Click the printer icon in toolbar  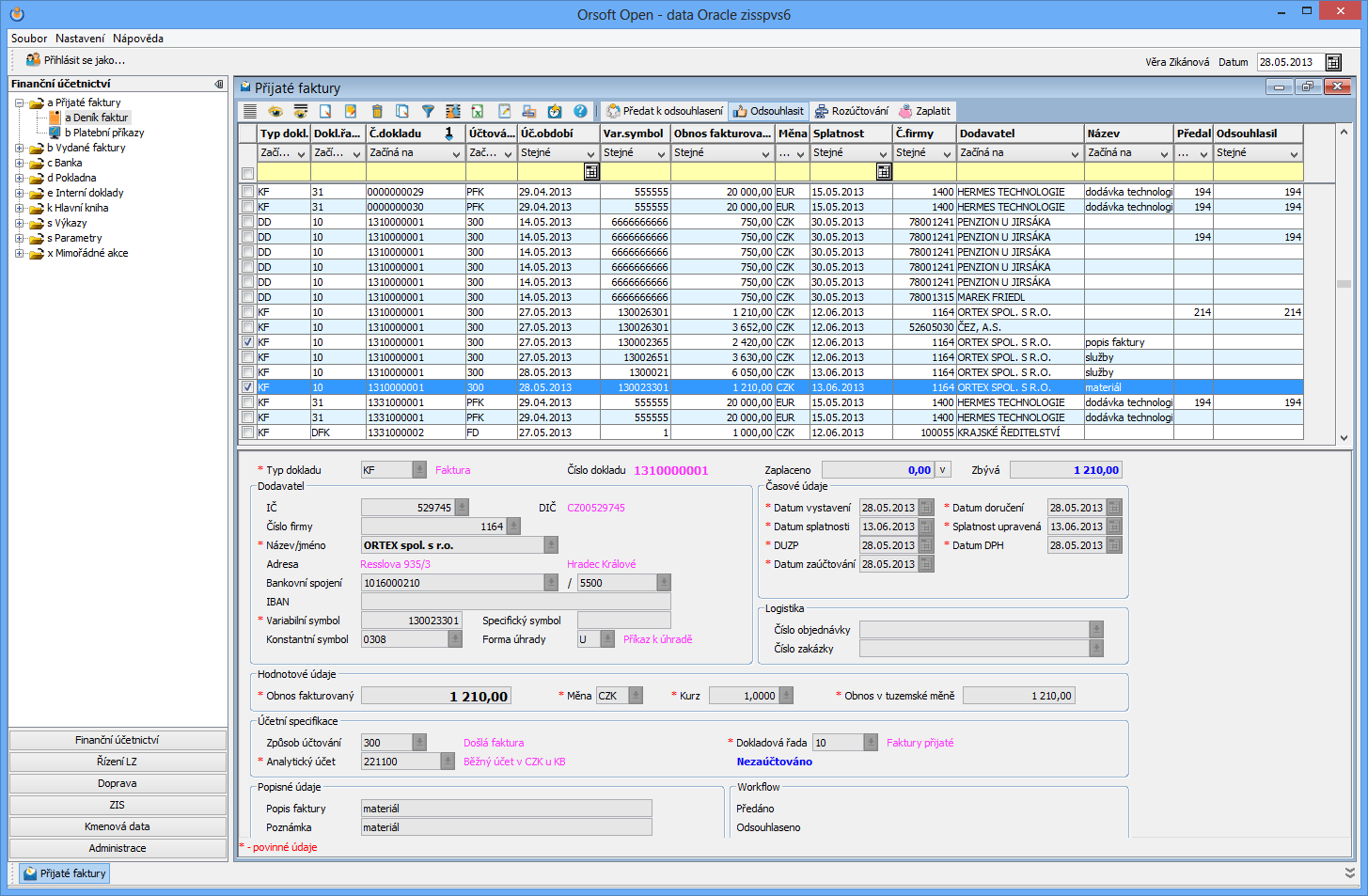point(529,111)
